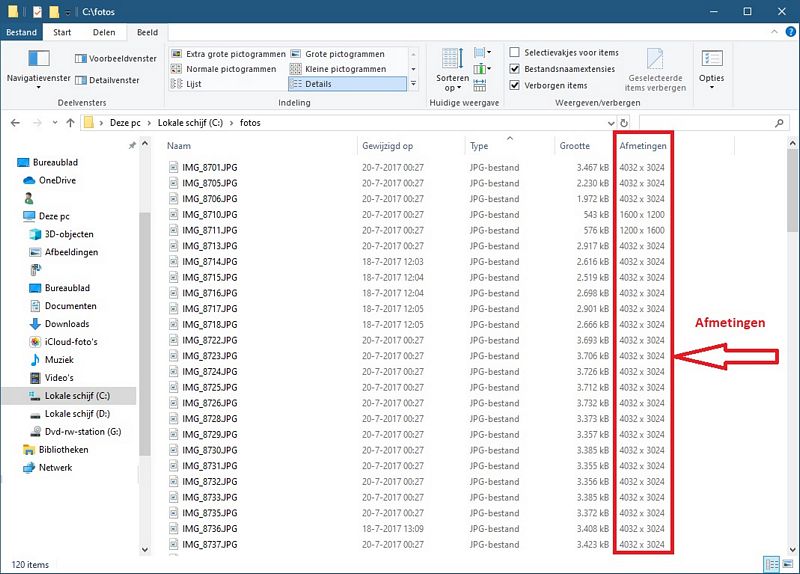Uncheck the Bestandsnaamextensies checkbox

[514, 69]
